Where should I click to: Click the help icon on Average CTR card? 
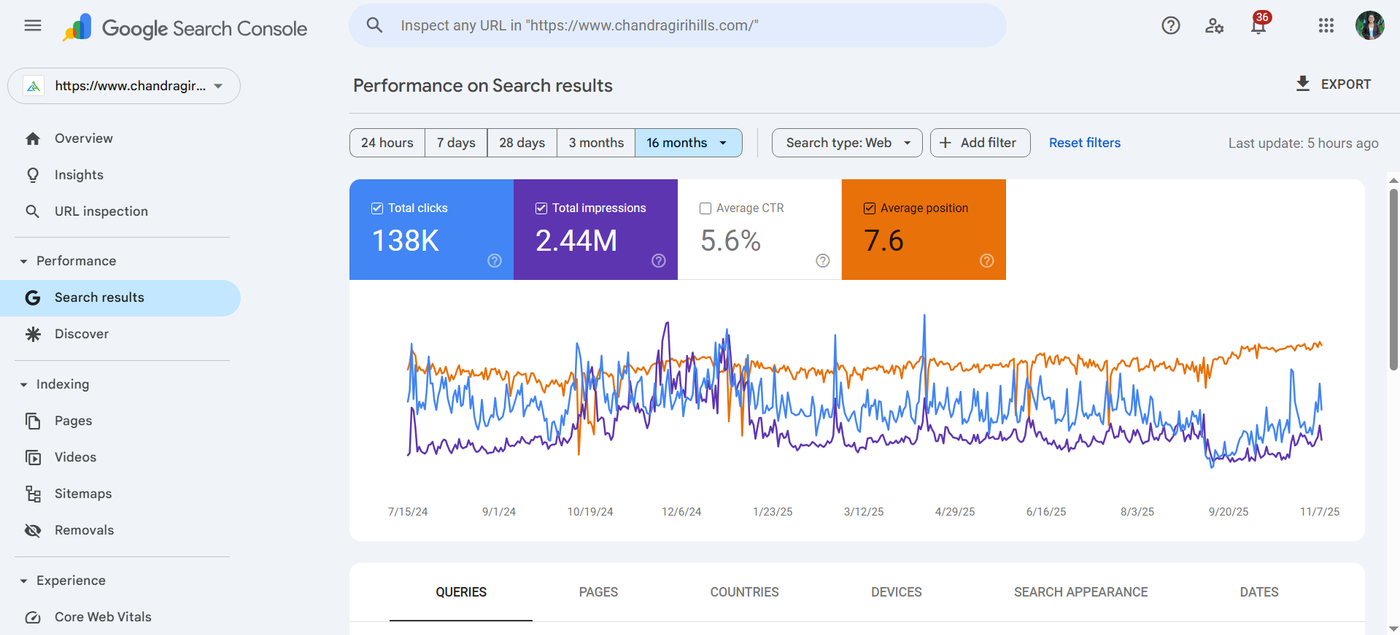pos(822,260)
